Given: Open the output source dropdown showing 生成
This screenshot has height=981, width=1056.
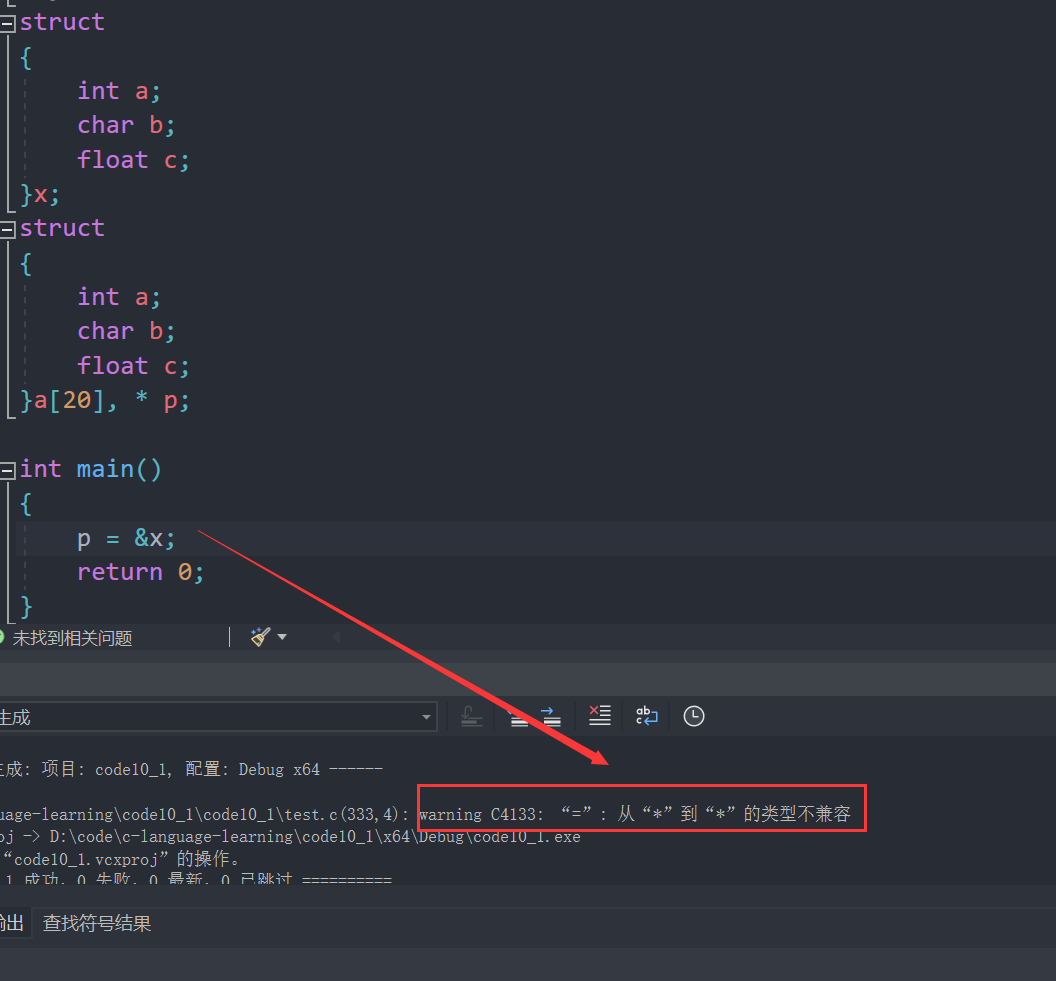Looking at the screenshot, I should pos(217,717).
